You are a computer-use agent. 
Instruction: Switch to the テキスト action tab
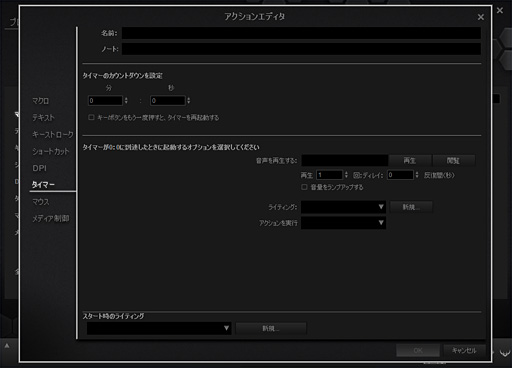pos(43,117)
